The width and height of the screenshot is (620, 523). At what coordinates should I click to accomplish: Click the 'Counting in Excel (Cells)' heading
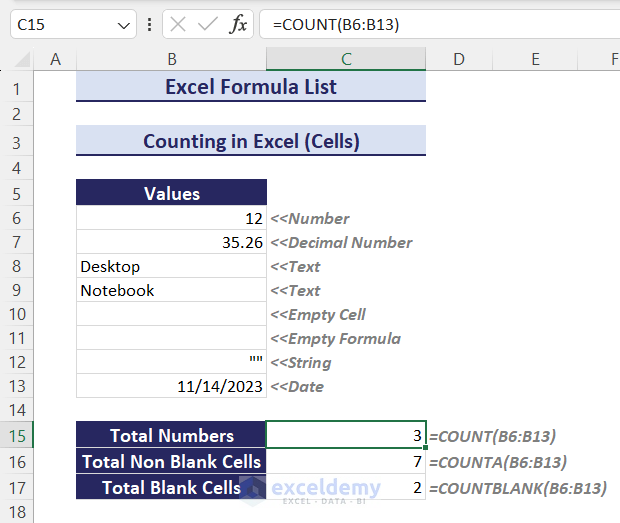(x=251, y=141)
